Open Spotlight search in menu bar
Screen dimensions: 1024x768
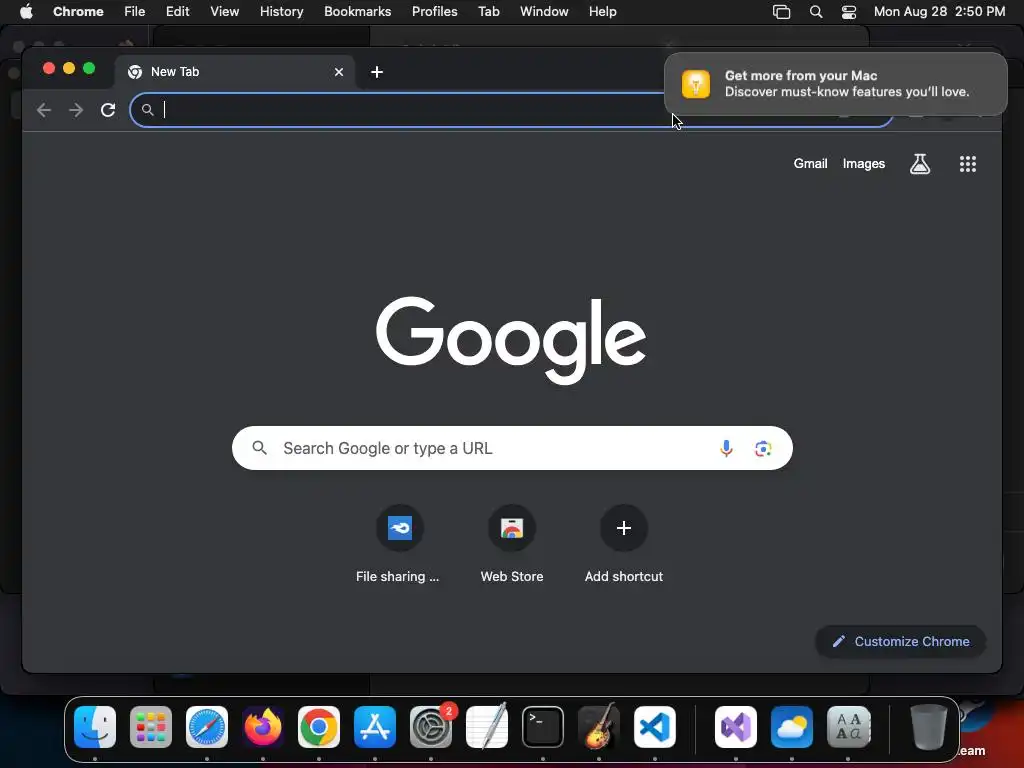(x=816, y=11)
